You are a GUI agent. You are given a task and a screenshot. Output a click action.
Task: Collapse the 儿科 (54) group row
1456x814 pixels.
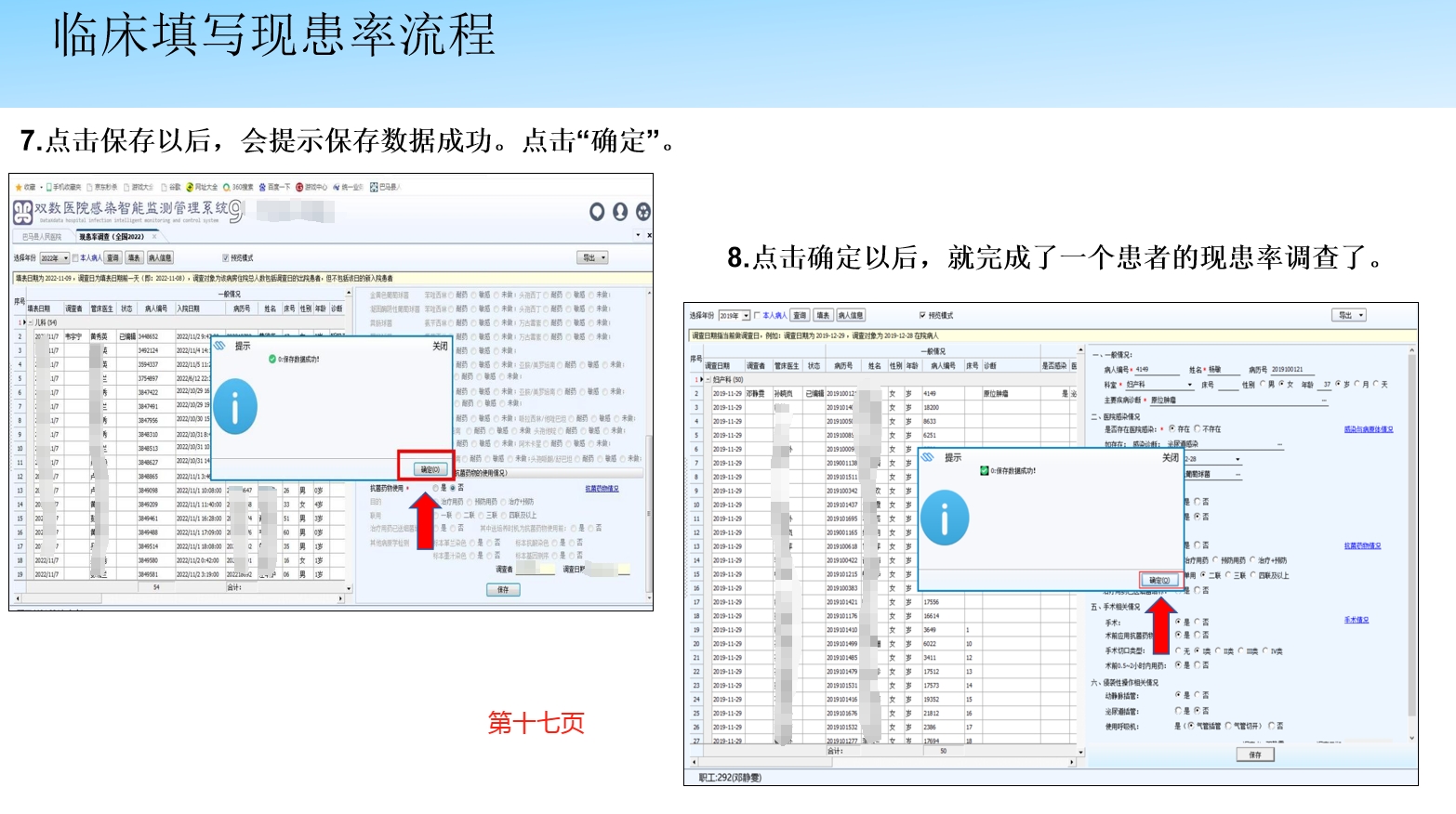tap(30, 323)
